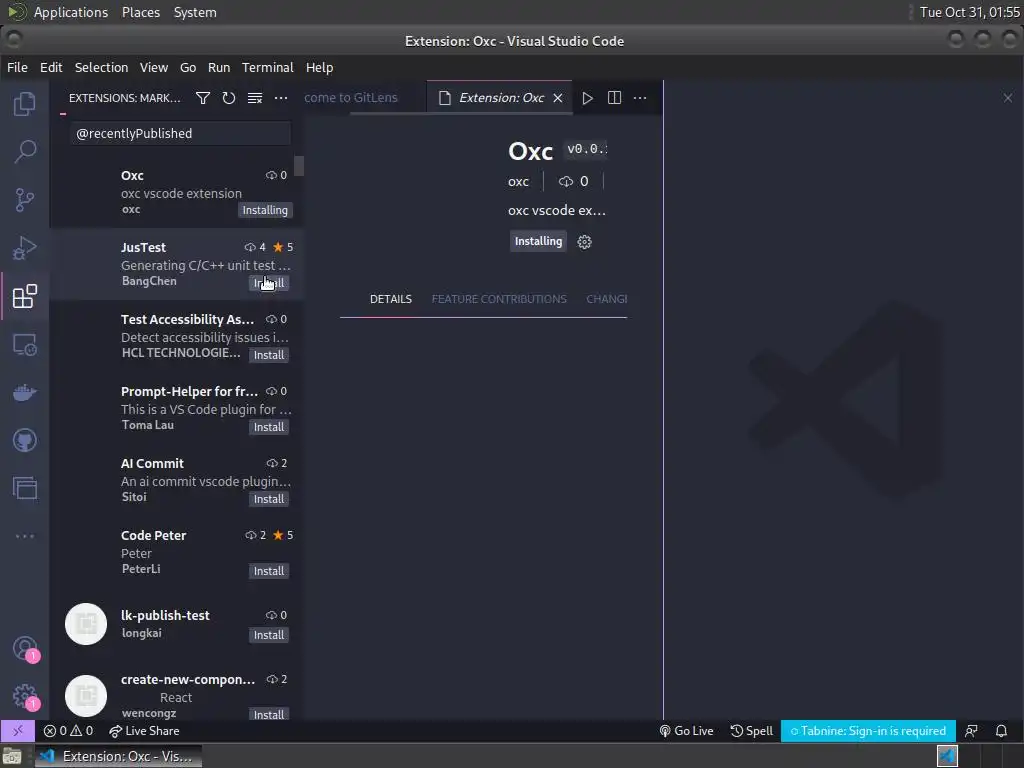Open Accounts icon with badge
This screenshot has height=768, width=1024.
coord(25,648)
